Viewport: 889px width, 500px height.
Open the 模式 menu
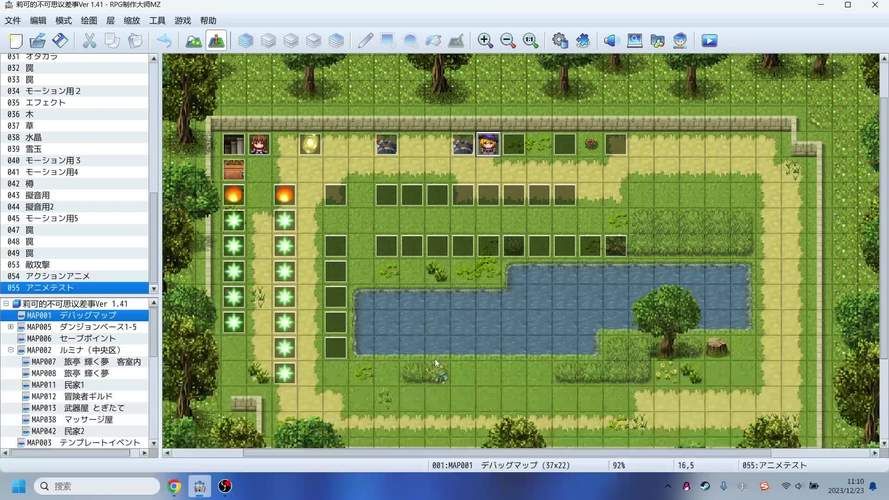[x=64, y=20]
